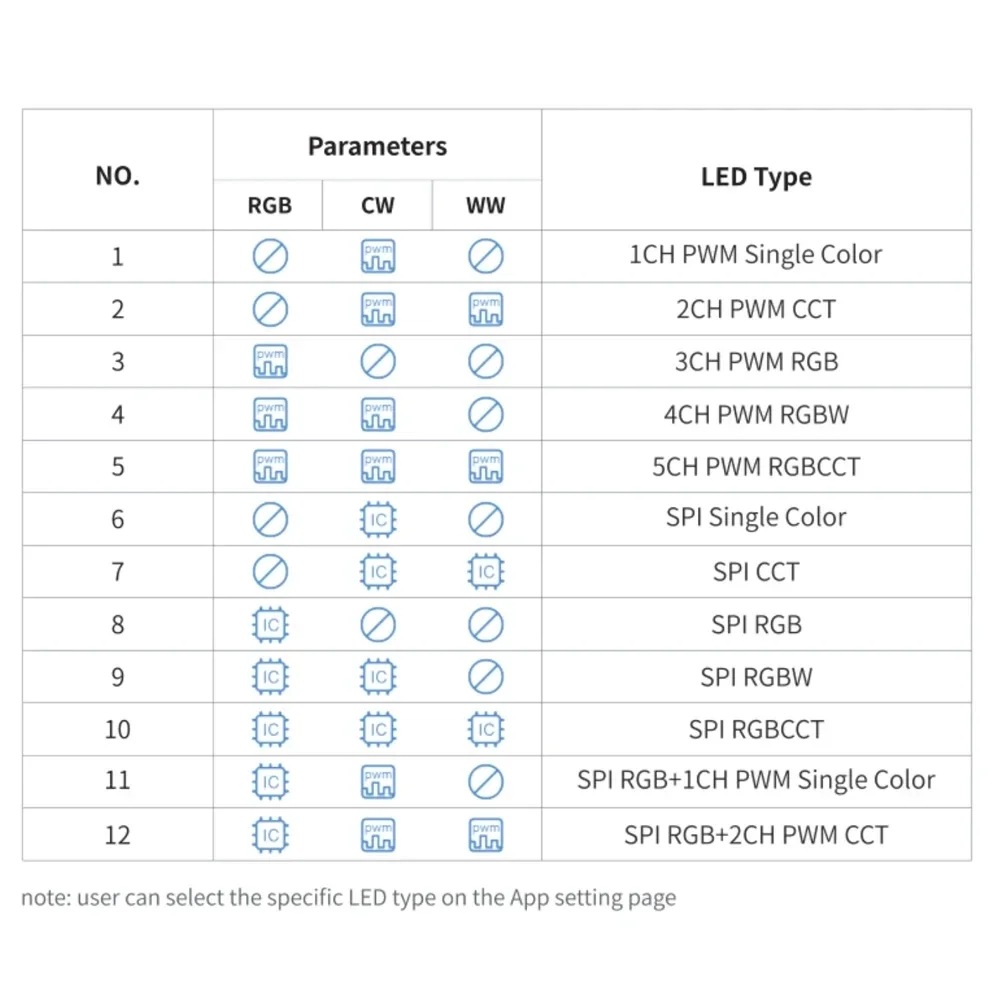Click the PWM icon in row 1 CW column
Image resolution: width=1000 pixels, height=1000 pixels.
coord(378,256)
